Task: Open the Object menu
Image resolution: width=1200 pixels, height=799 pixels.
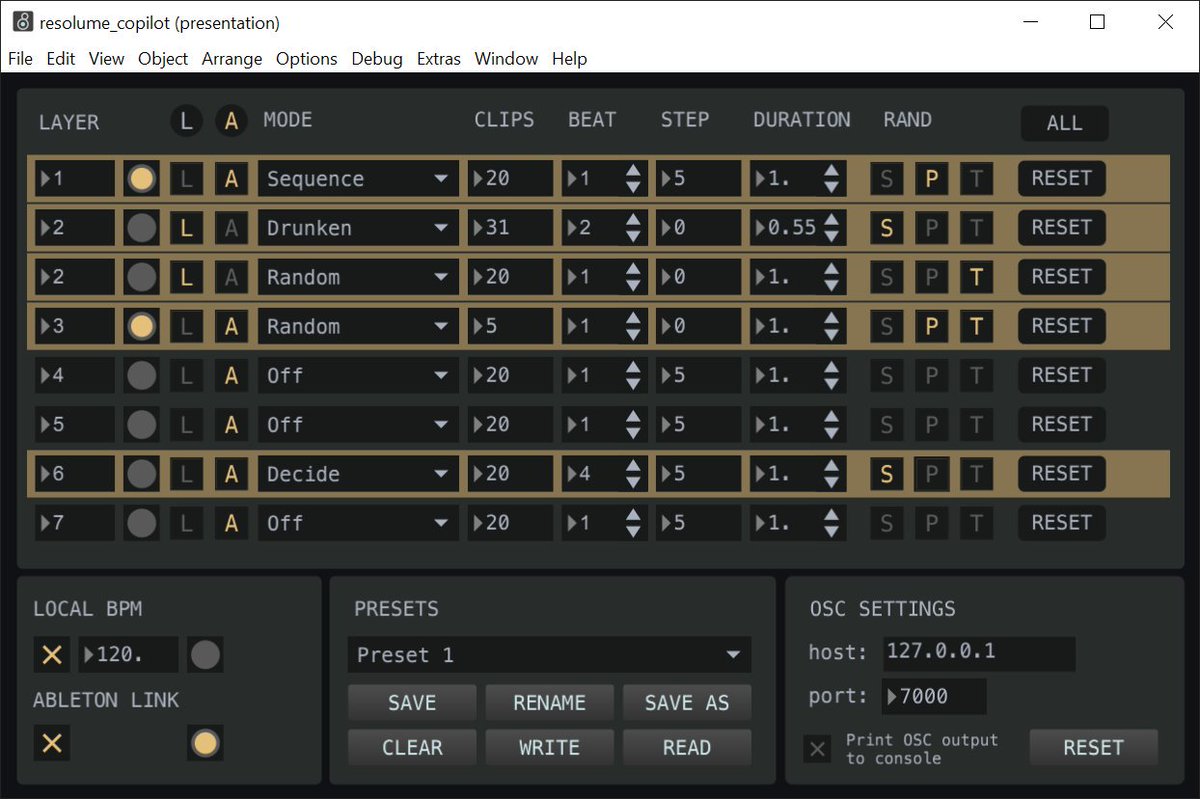Action: click(x=163, y=59)
